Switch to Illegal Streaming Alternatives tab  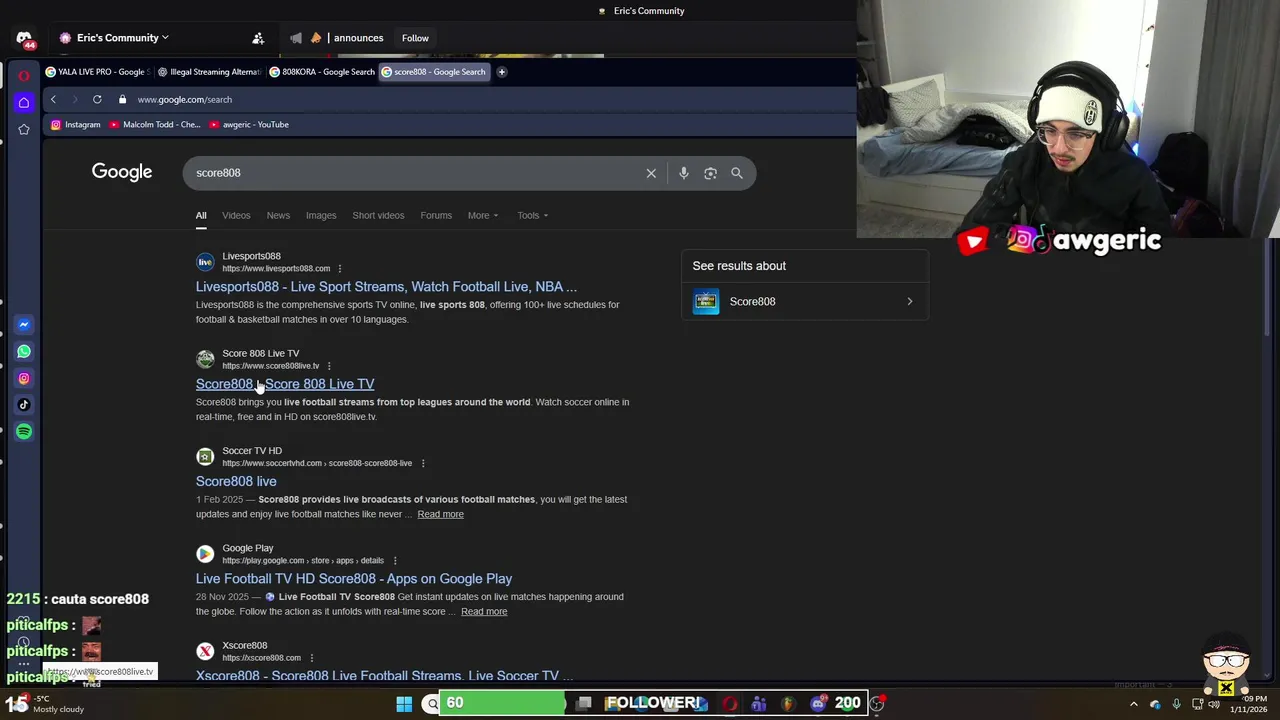click(209, 72)
